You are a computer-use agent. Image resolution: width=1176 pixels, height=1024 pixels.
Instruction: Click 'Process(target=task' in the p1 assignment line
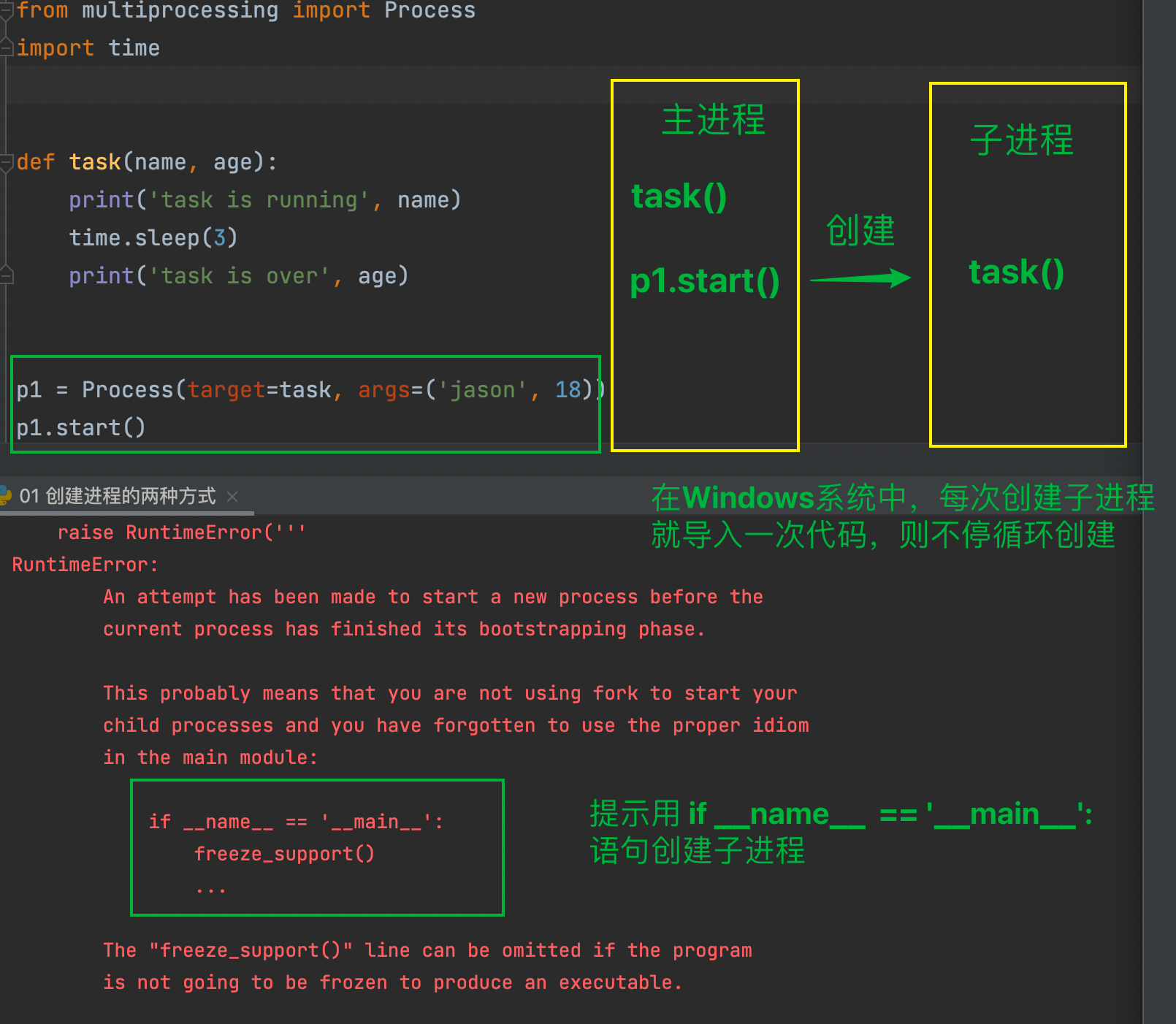[x=207, y=389]
